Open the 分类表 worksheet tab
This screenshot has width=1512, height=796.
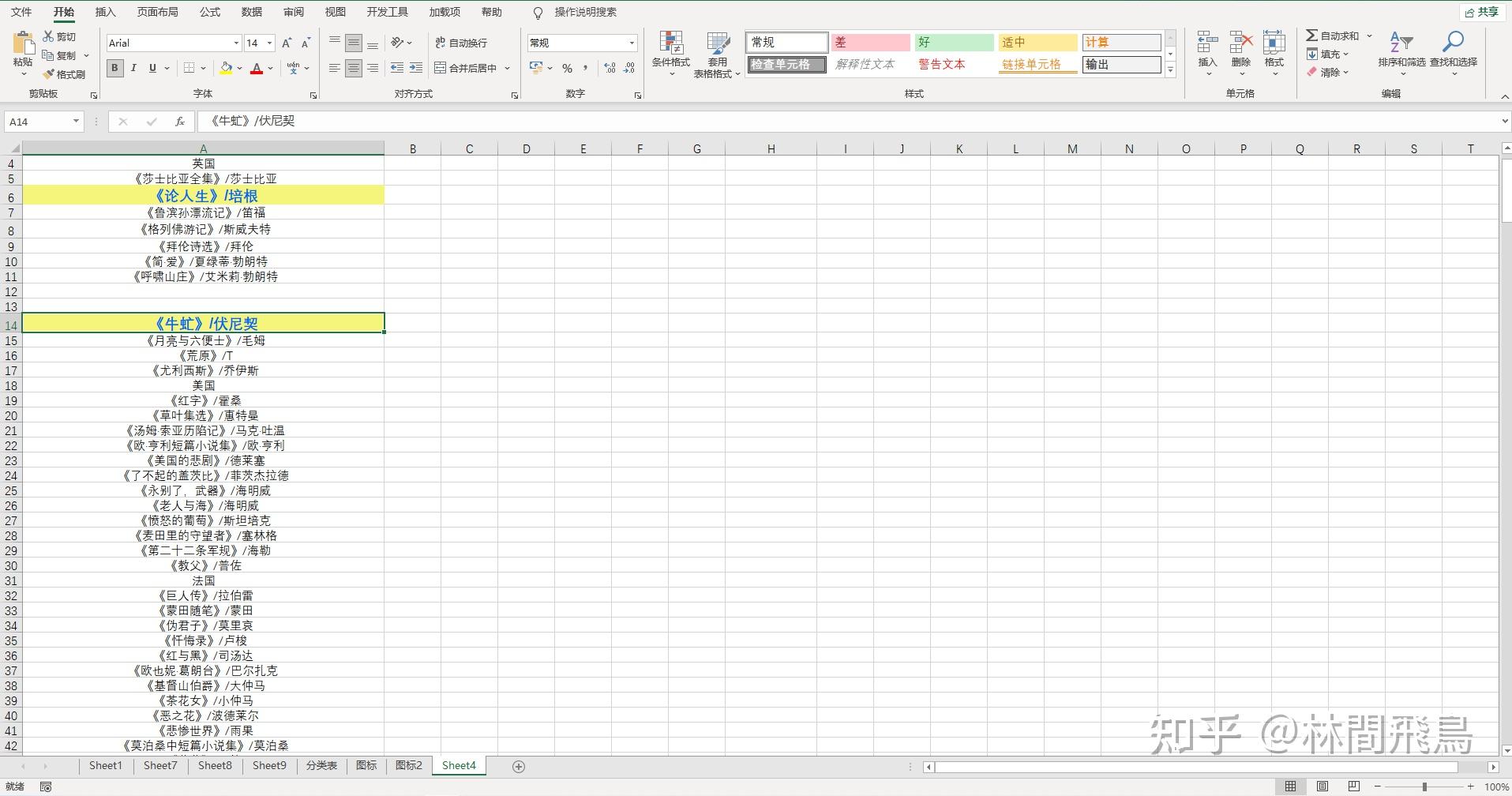[321, 765]
